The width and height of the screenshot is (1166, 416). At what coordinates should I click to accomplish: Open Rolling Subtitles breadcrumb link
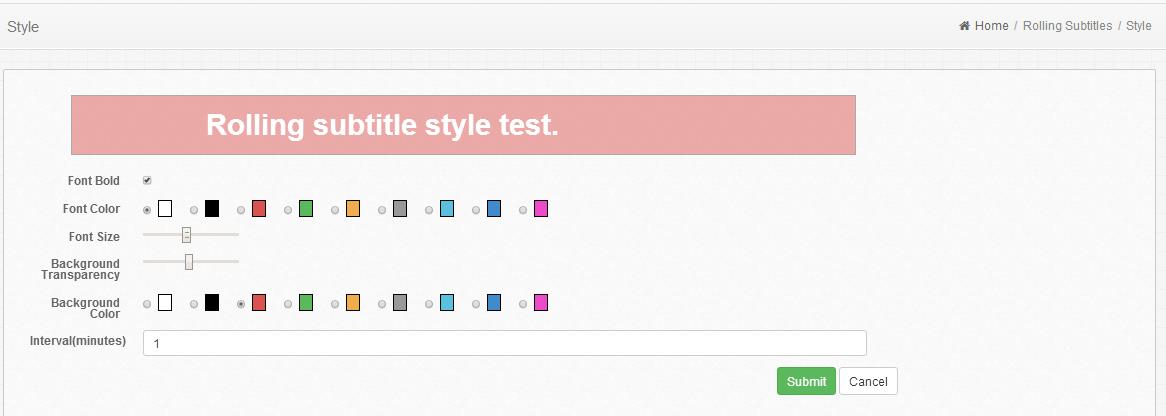pos(1067,26)
